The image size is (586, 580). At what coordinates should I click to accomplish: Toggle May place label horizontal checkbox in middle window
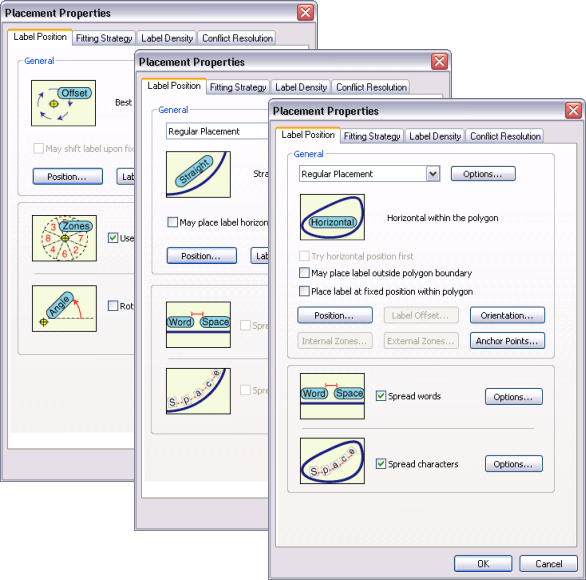(x=172, y=222)
